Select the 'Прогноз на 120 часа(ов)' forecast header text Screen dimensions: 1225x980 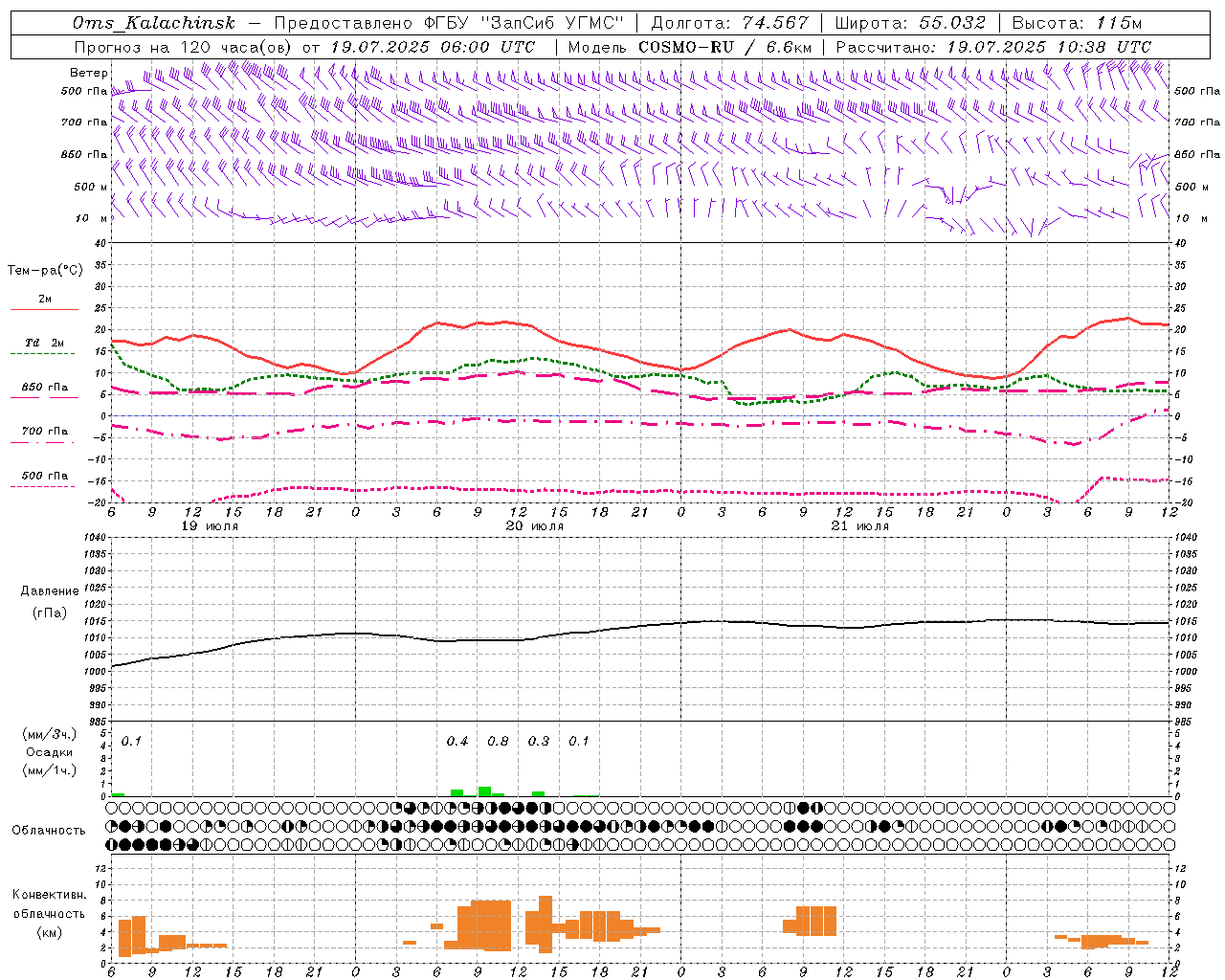[x=184, y=47]
